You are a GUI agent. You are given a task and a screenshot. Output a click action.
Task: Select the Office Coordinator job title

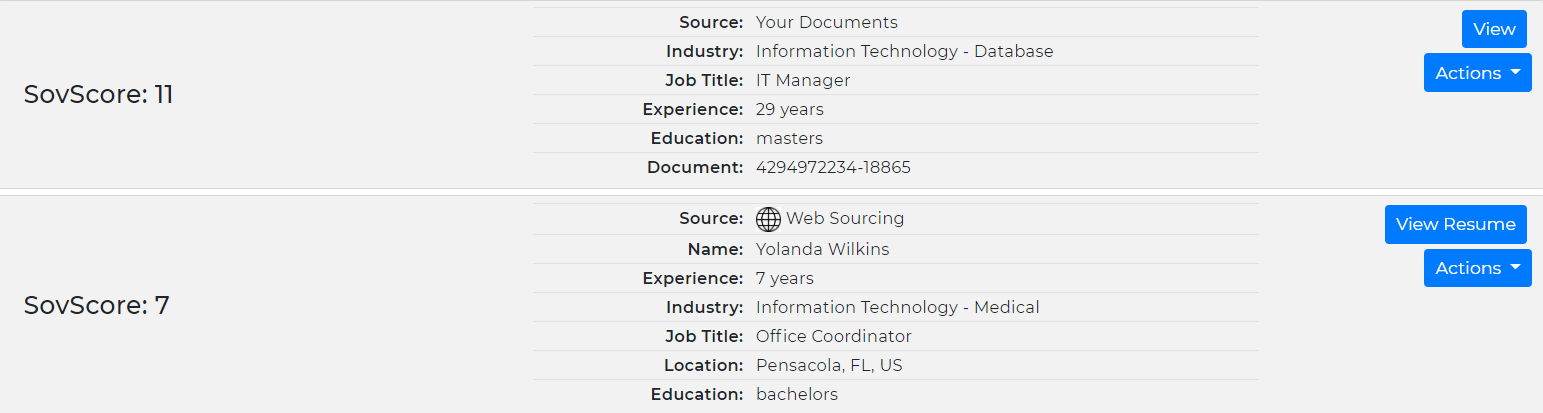pyautogui.click(x=833, y=336)
